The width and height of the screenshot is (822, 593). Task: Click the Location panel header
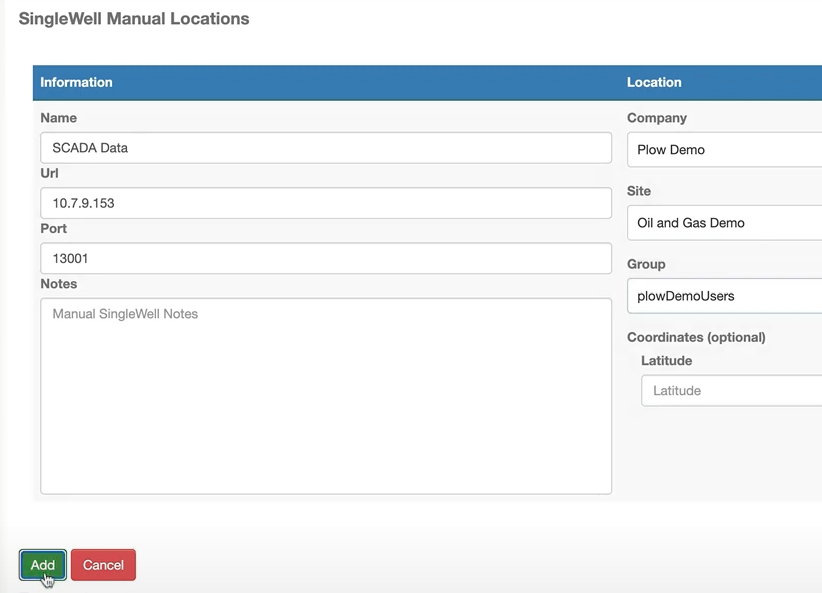click(x=654, y=82)
